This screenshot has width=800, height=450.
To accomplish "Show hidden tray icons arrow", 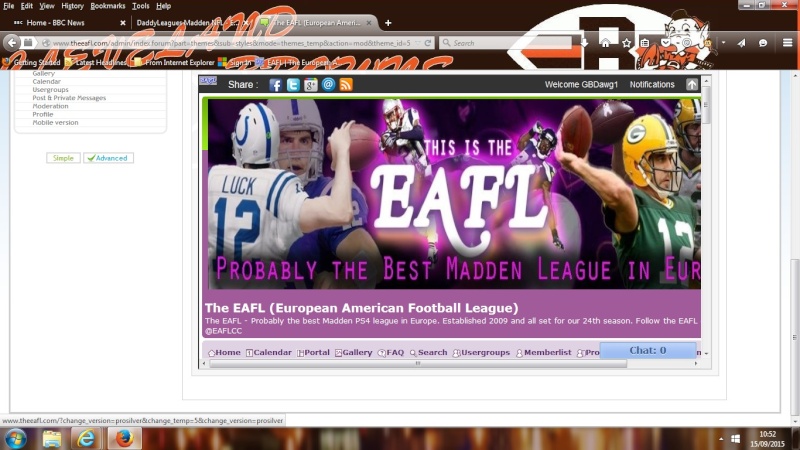I will click(x=721, y=439).
